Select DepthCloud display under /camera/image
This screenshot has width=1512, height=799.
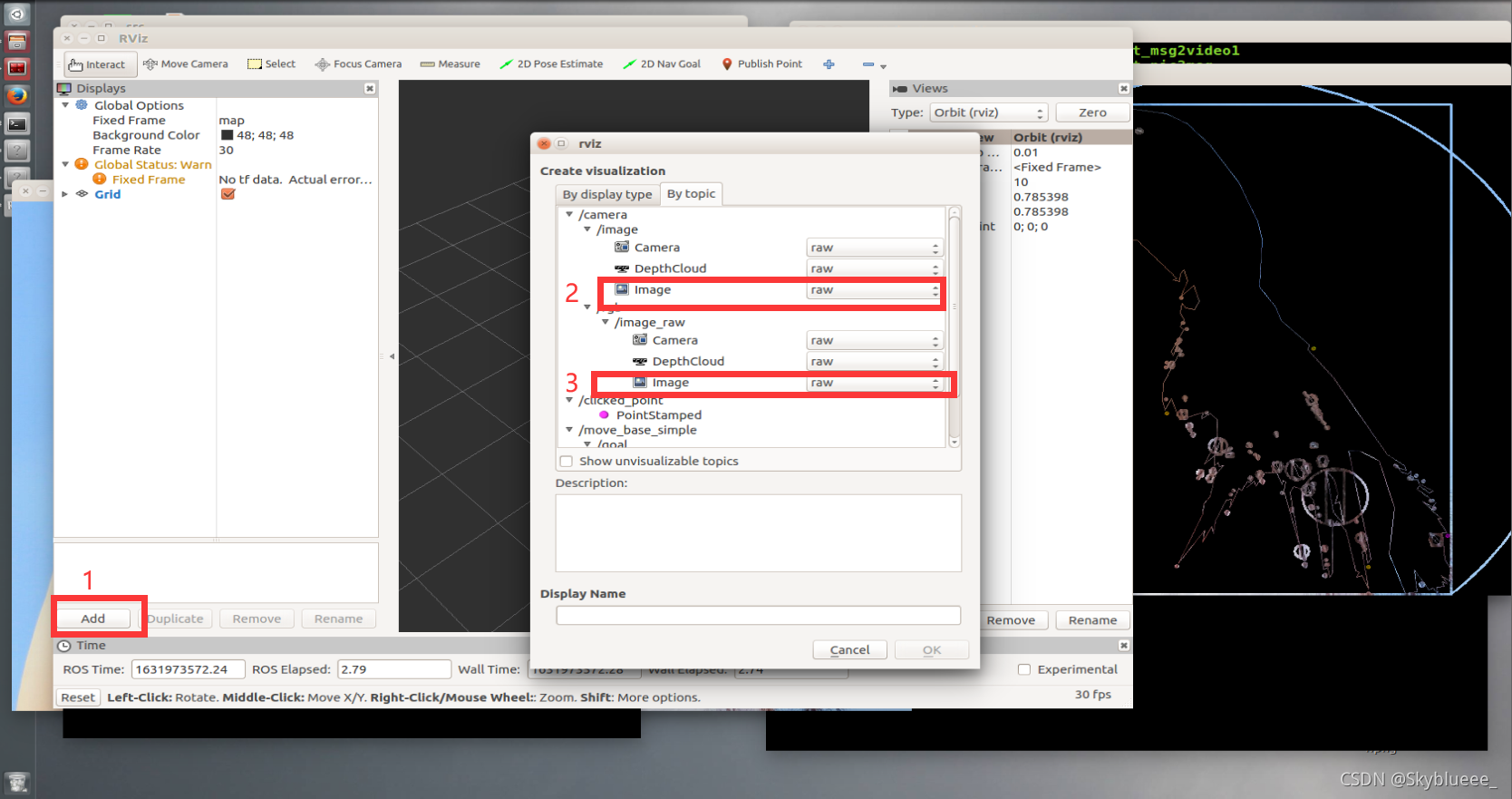click(670, 268)
